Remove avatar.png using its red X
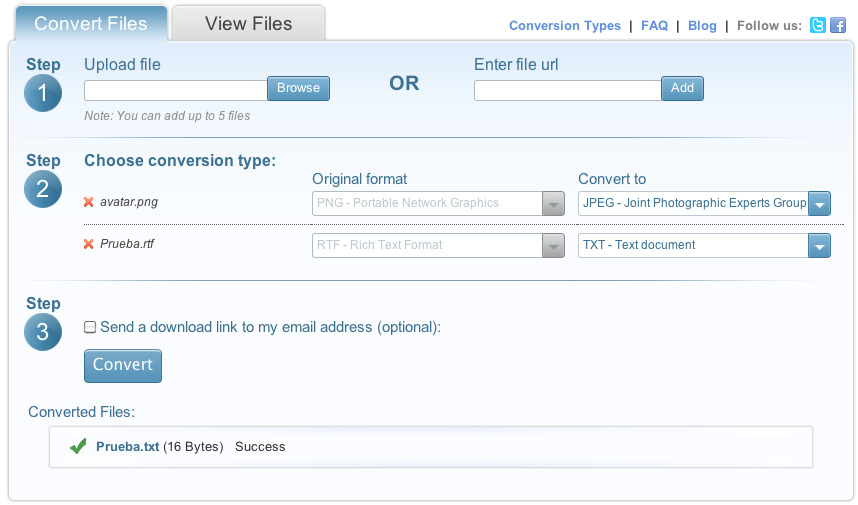This screenshot has width=858, height=505. pyautogui.click(x=89, y=203)
